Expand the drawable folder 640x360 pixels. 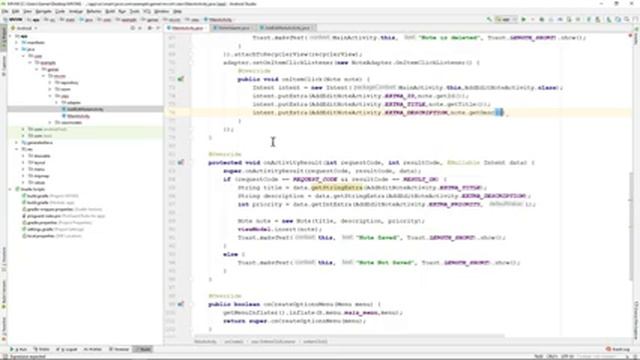[x=24, y=156]
